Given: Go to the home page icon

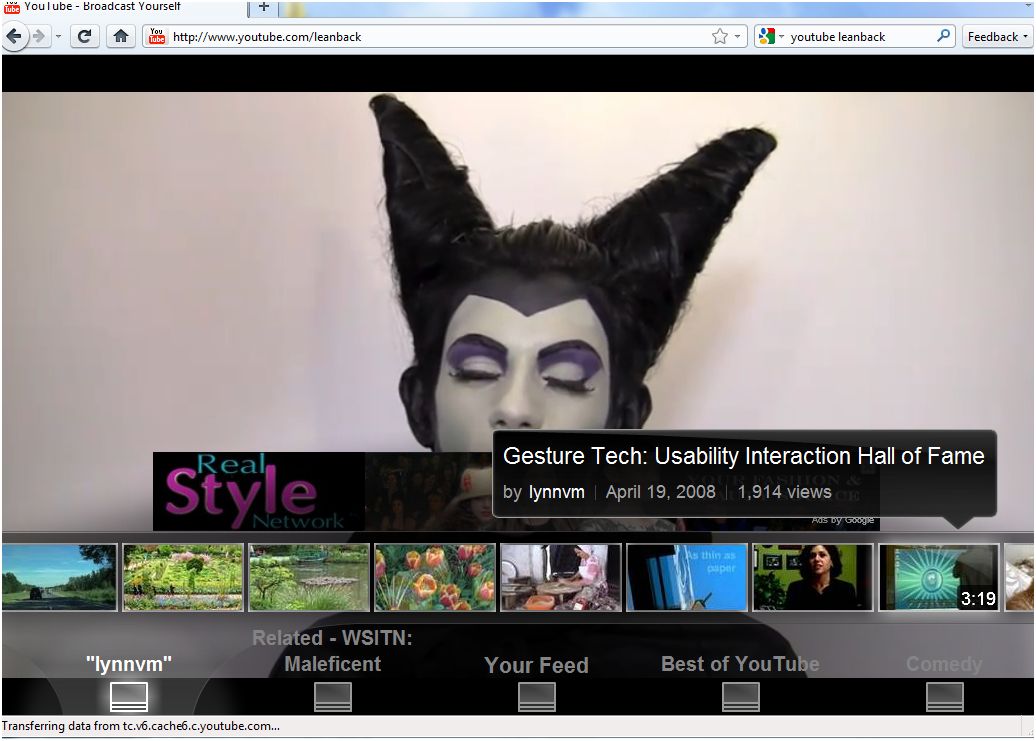Looking at the screenshot, I should [121, 36].
